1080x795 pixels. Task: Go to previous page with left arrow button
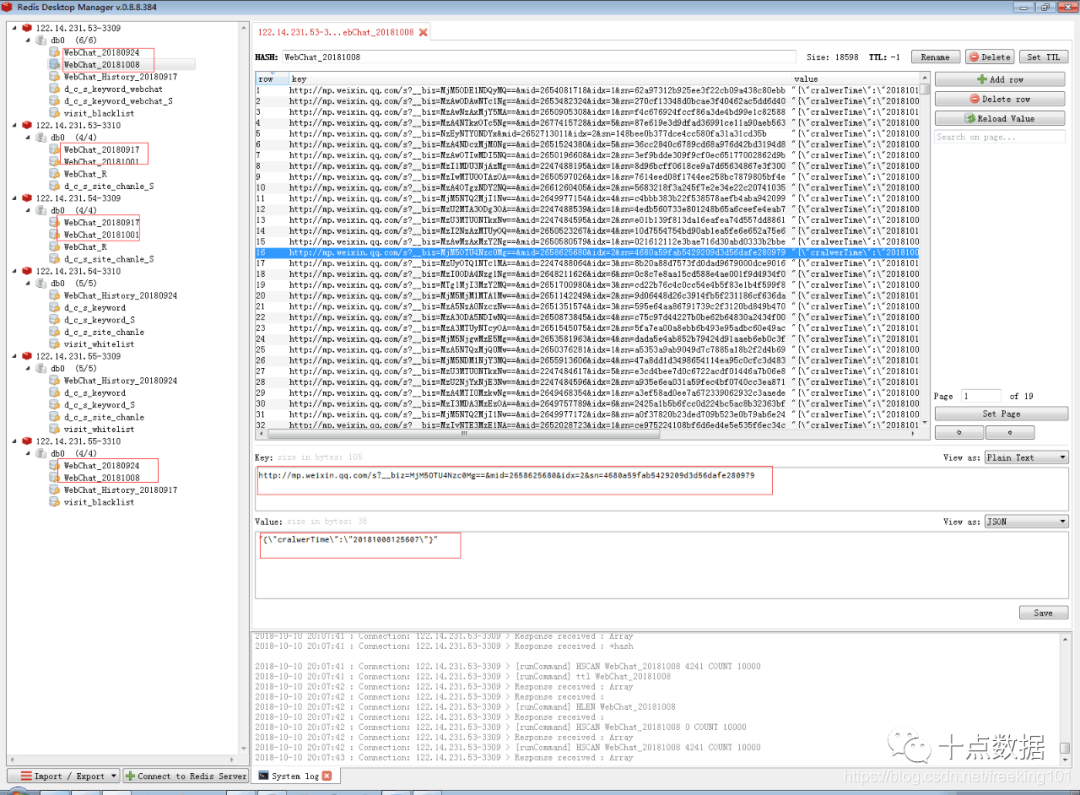(x=959, y=433)
